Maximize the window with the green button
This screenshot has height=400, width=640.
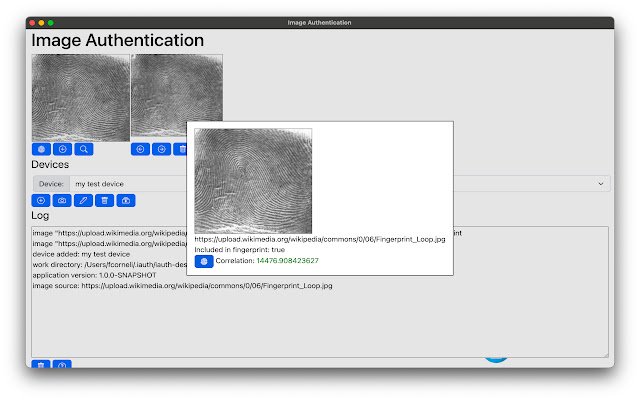[51, 23]
